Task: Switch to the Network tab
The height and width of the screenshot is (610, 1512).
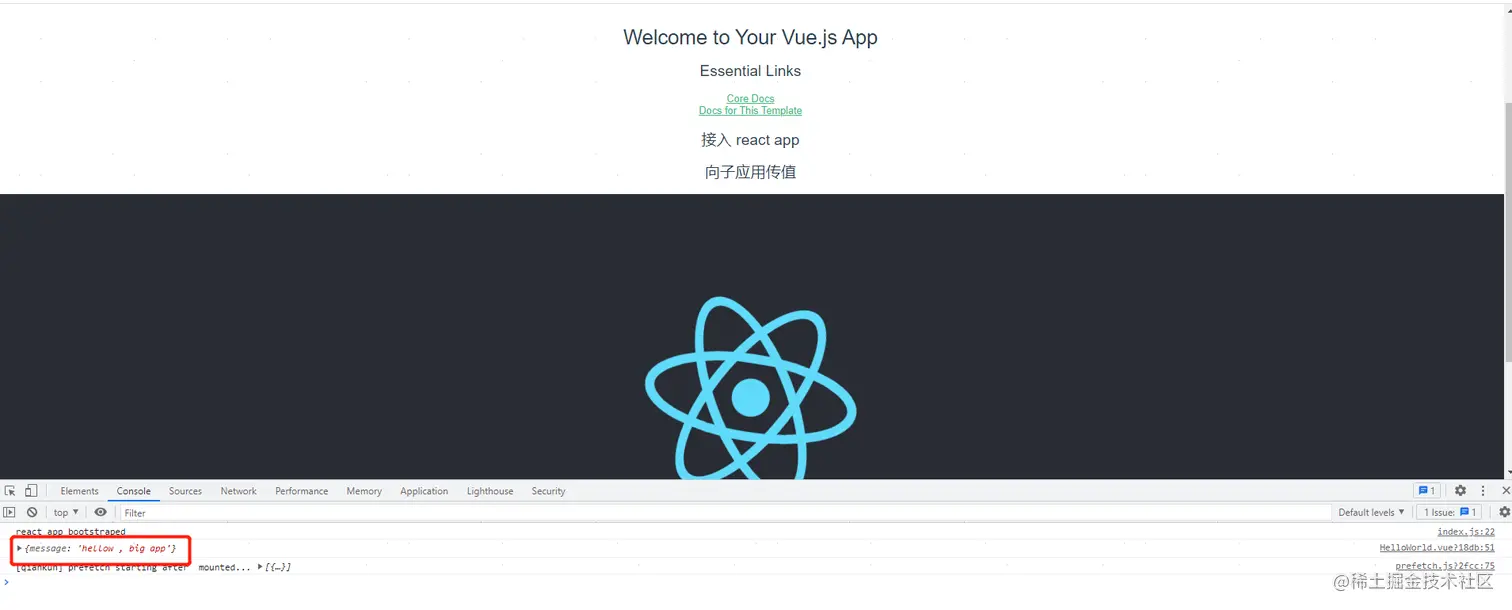Action: [x=238, y=491]
